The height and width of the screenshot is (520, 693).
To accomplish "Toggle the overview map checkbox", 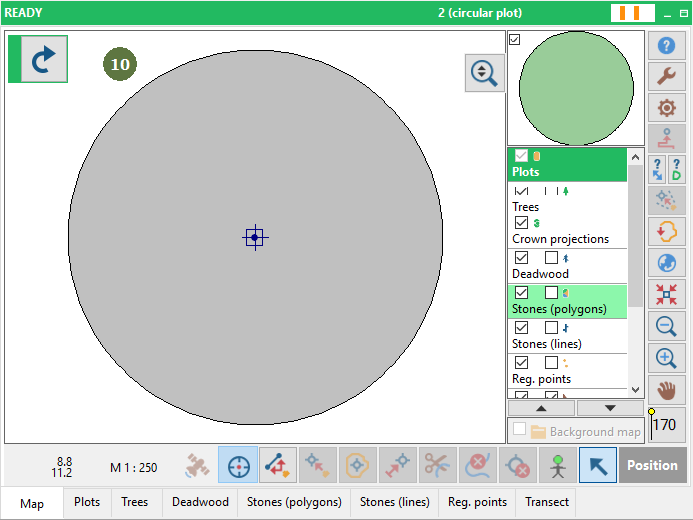I will tap(514, 39).
